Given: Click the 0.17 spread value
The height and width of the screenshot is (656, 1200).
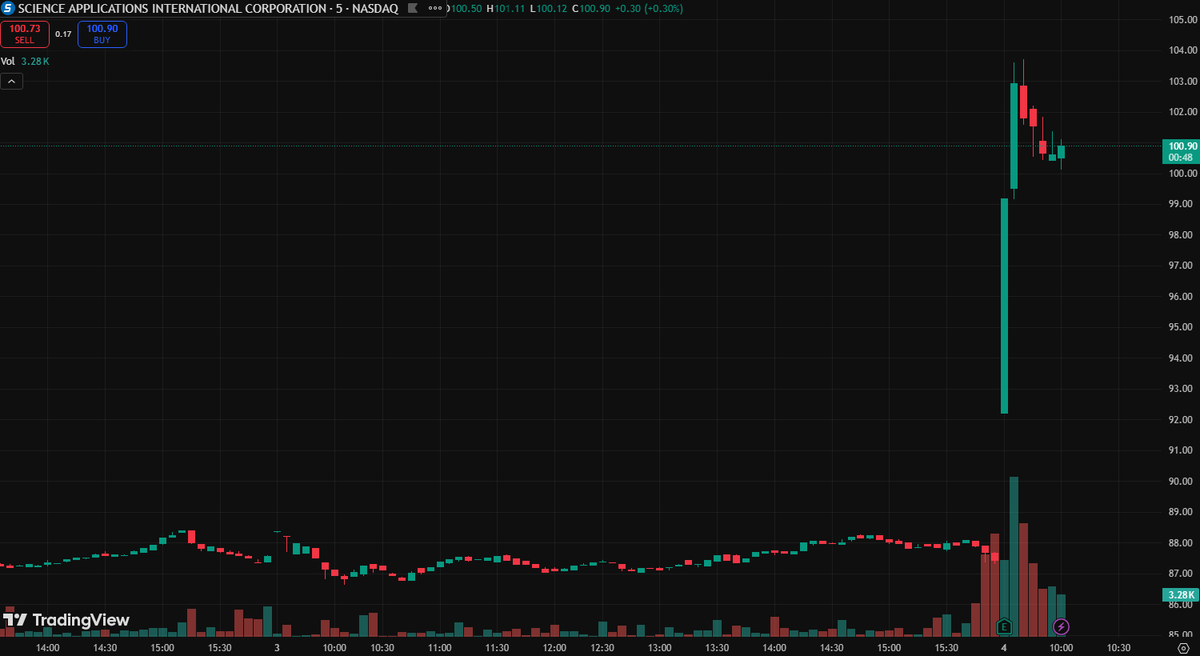Looking at the screenshot, I should tap(63, 34).
